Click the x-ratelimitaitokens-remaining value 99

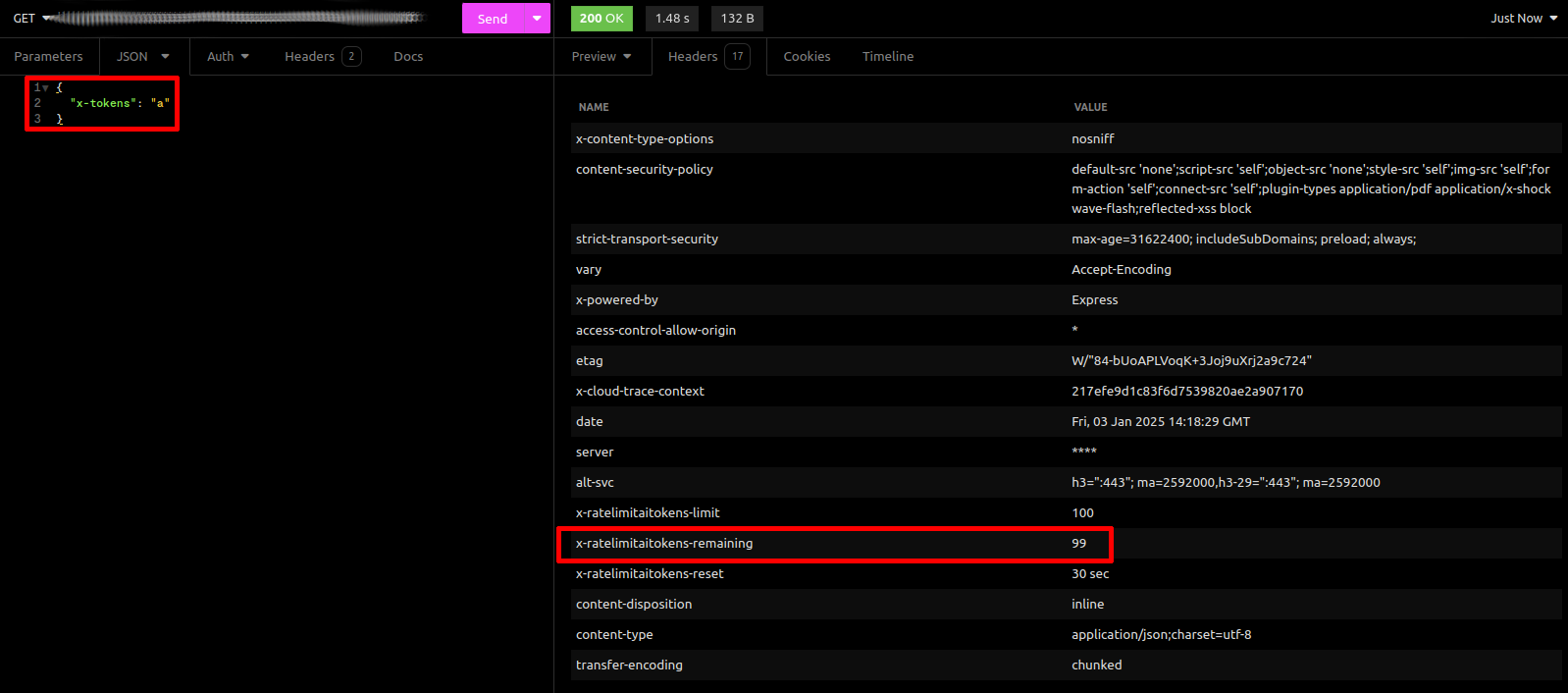pyautogui.click(x=1079, y=544)
